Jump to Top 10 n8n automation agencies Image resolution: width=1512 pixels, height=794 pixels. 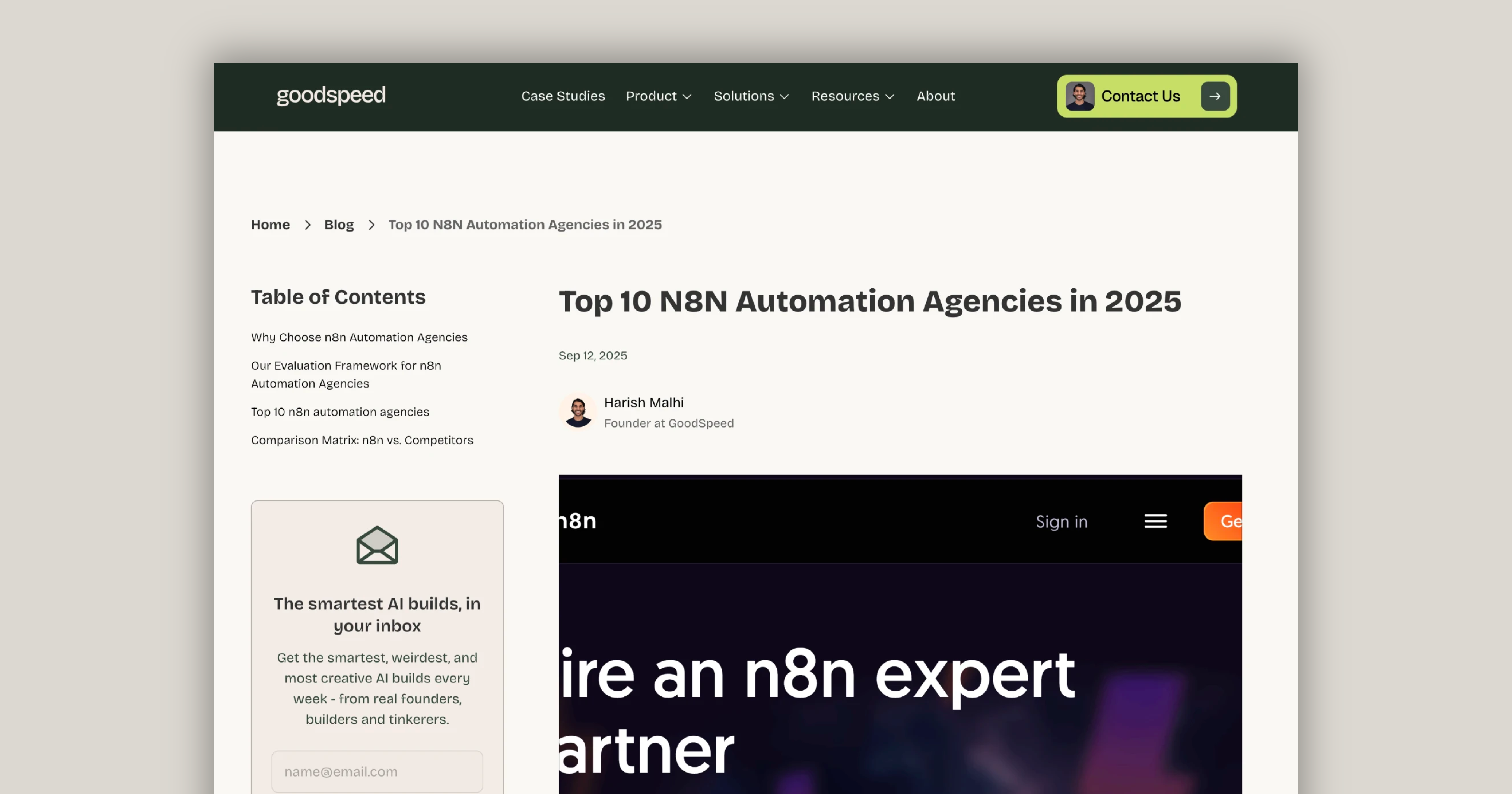point(340,412)
